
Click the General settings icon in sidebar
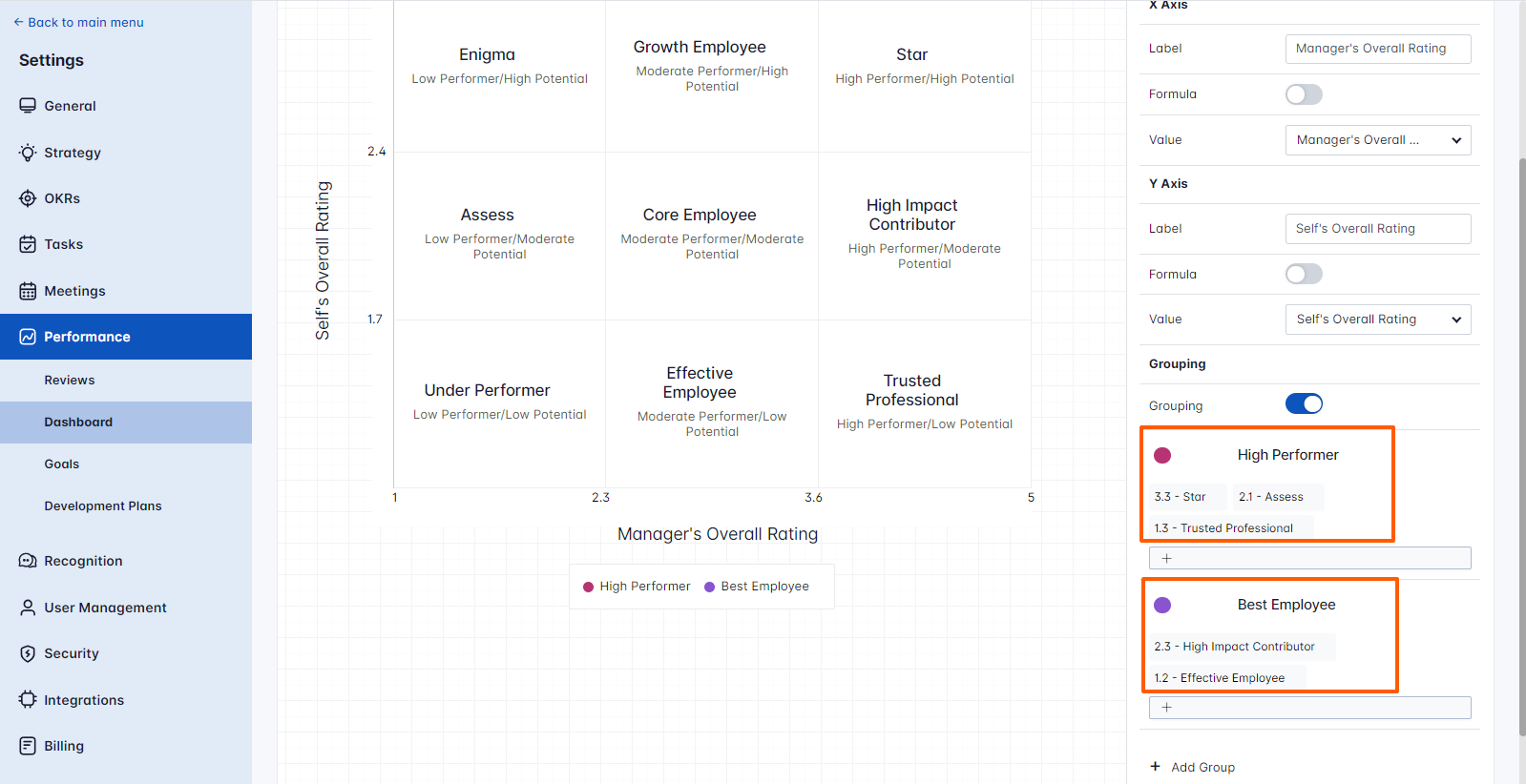point(28,106)
